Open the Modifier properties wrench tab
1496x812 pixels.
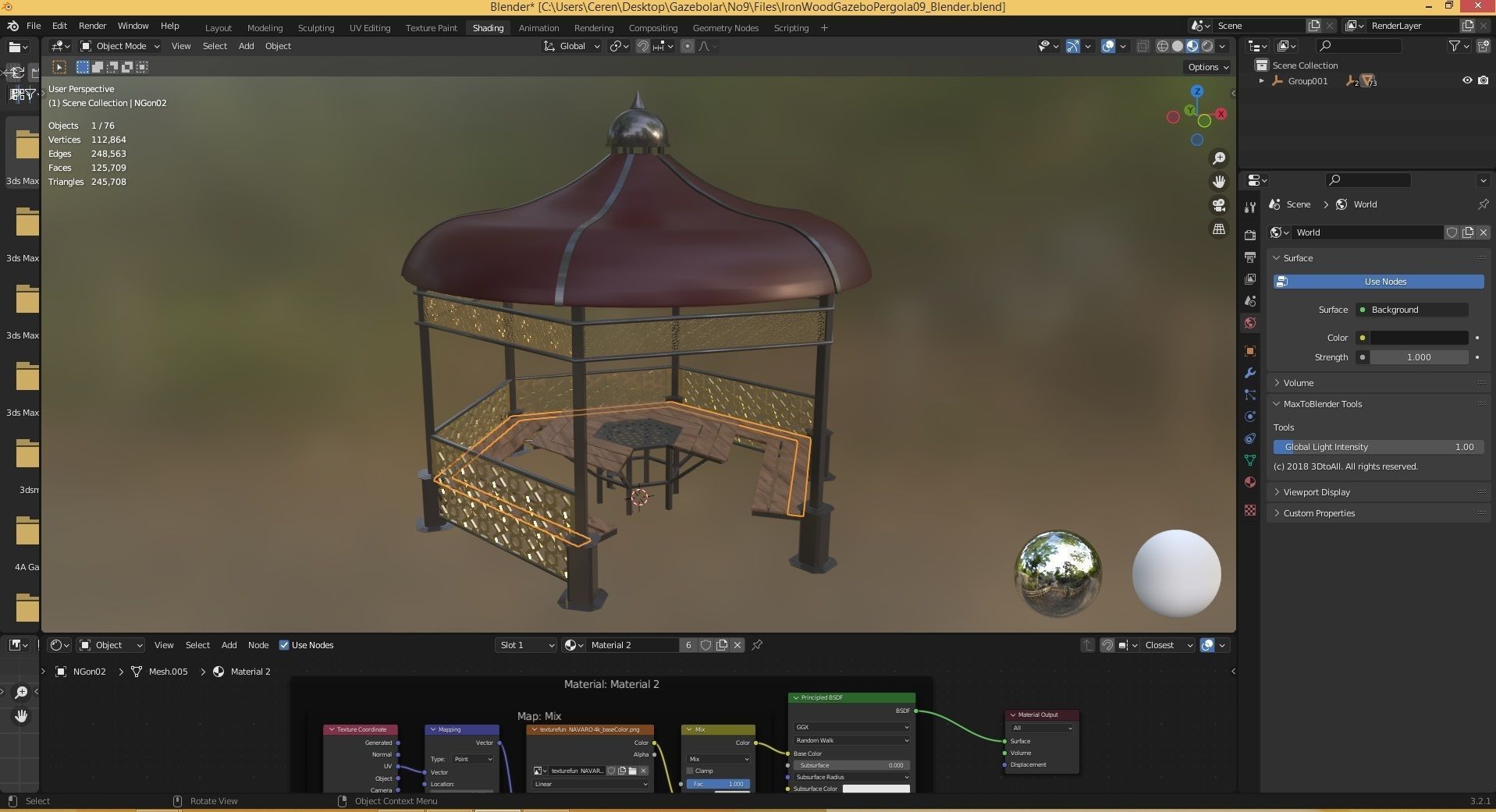click(1250, 373)
